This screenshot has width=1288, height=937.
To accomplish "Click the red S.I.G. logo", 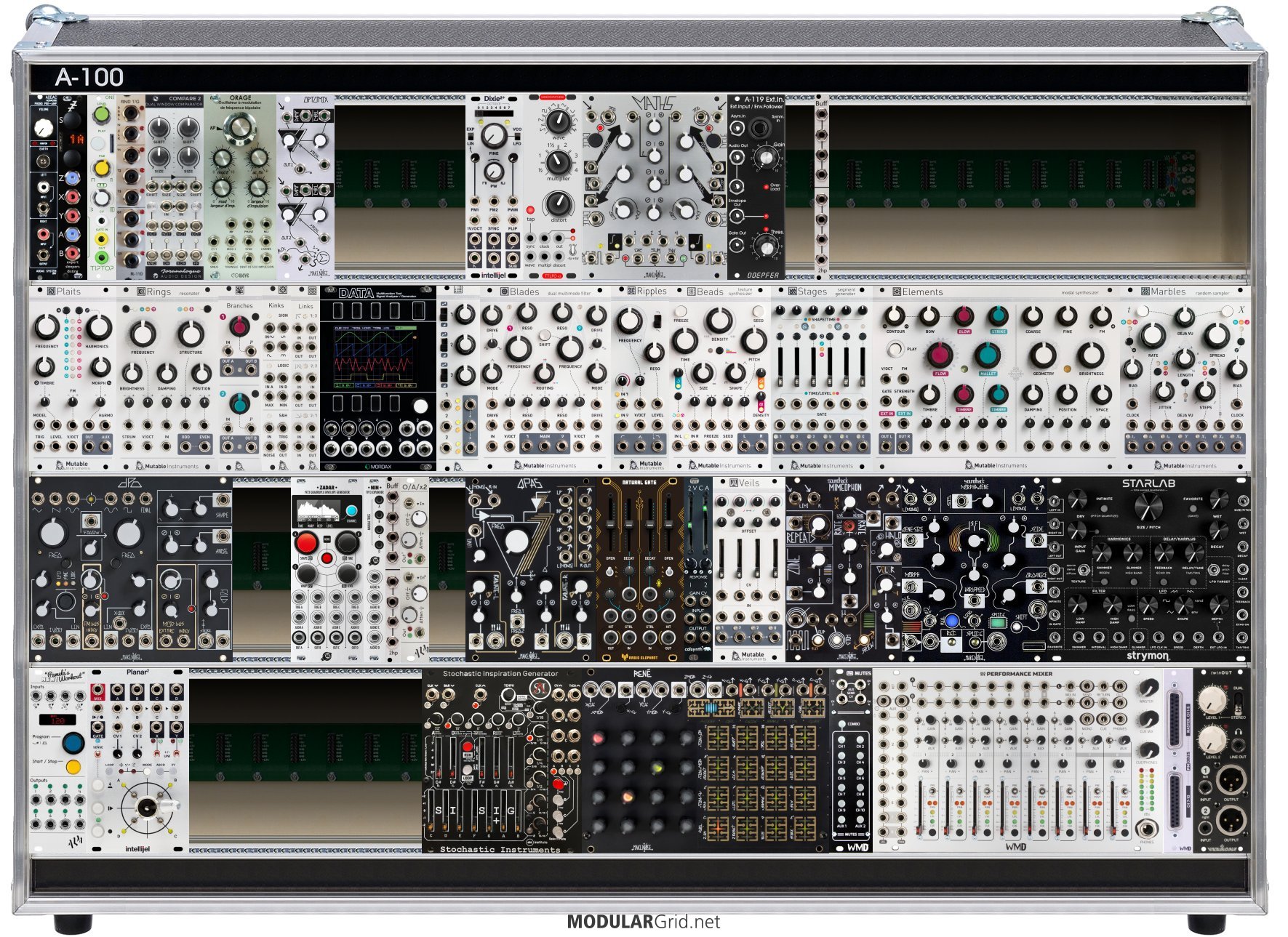I will pos(540,688).
